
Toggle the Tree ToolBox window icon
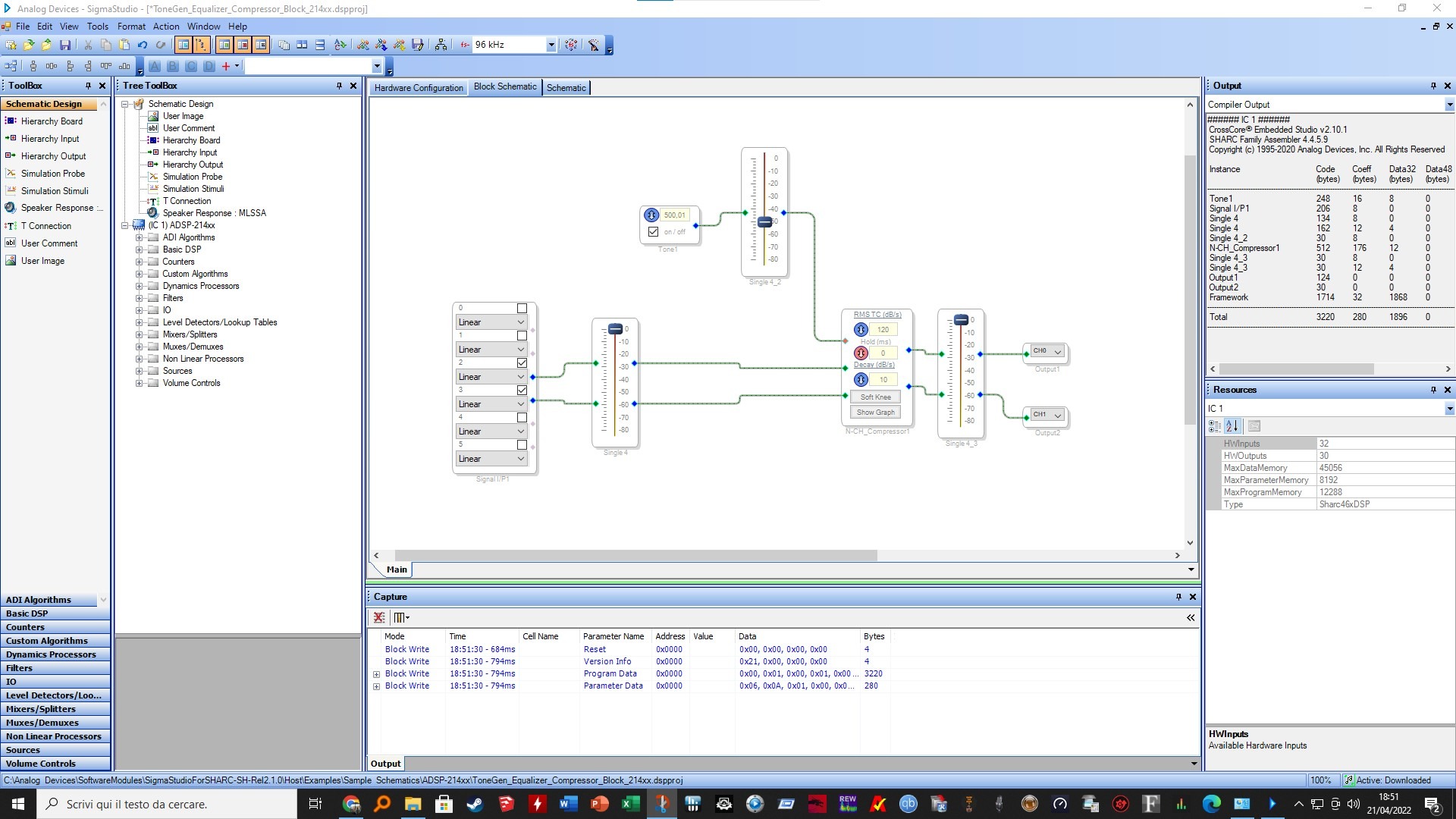click(202, 45)
